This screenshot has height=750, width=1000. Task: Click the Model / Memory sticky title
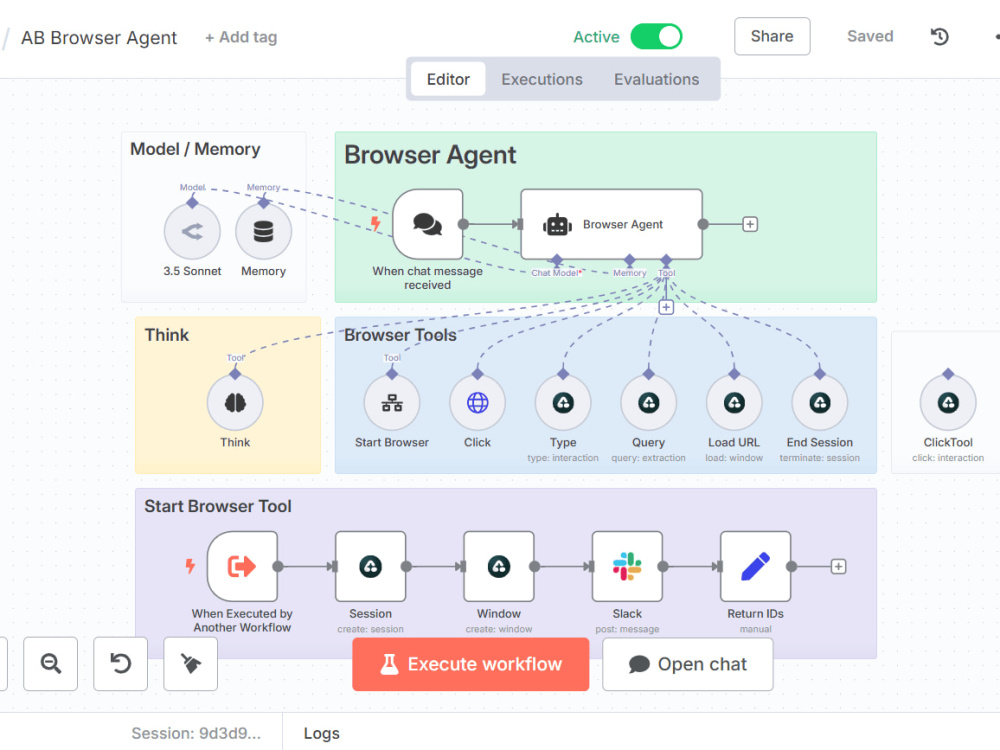(195, 149)
